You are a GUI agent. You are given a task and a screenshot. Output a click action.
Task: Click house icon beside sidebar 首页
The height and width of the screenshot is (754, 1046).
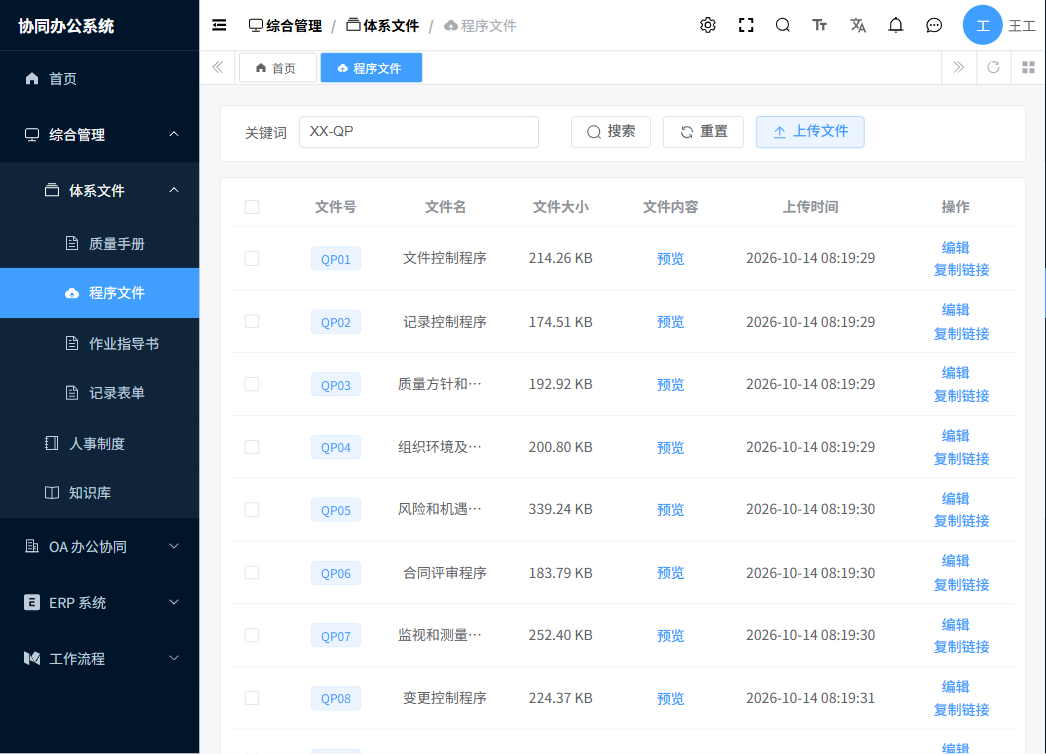click(32, 78)
